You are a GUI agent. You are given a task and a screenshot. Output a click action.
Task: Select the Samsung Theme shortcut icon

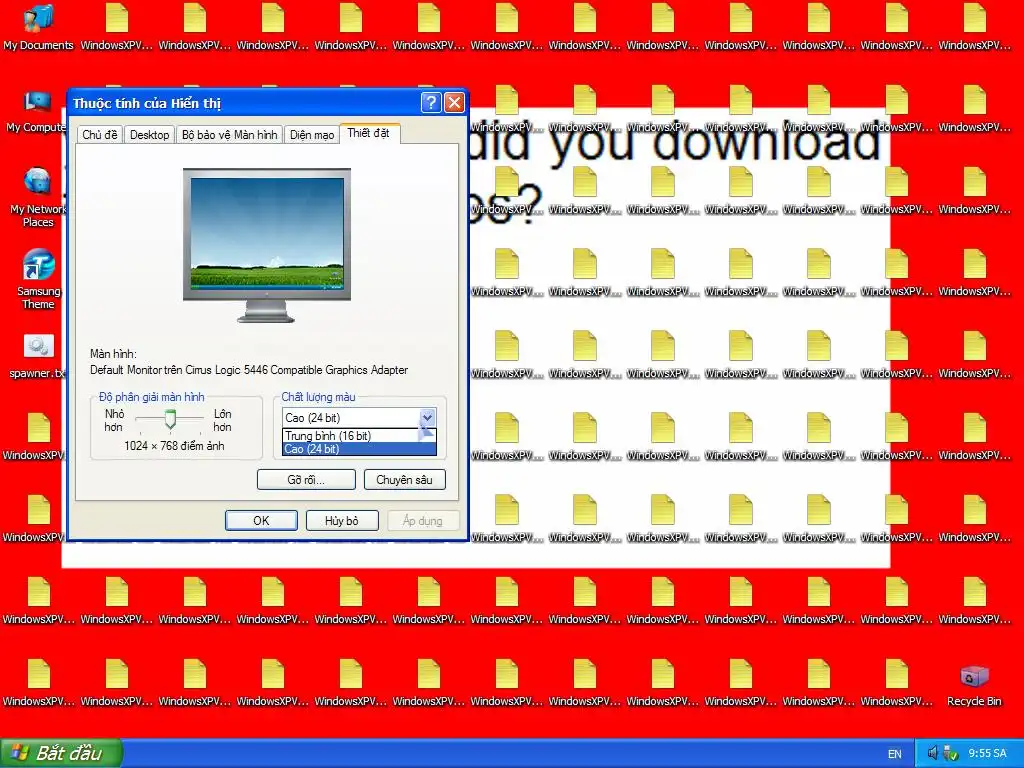tap(38, 279)
